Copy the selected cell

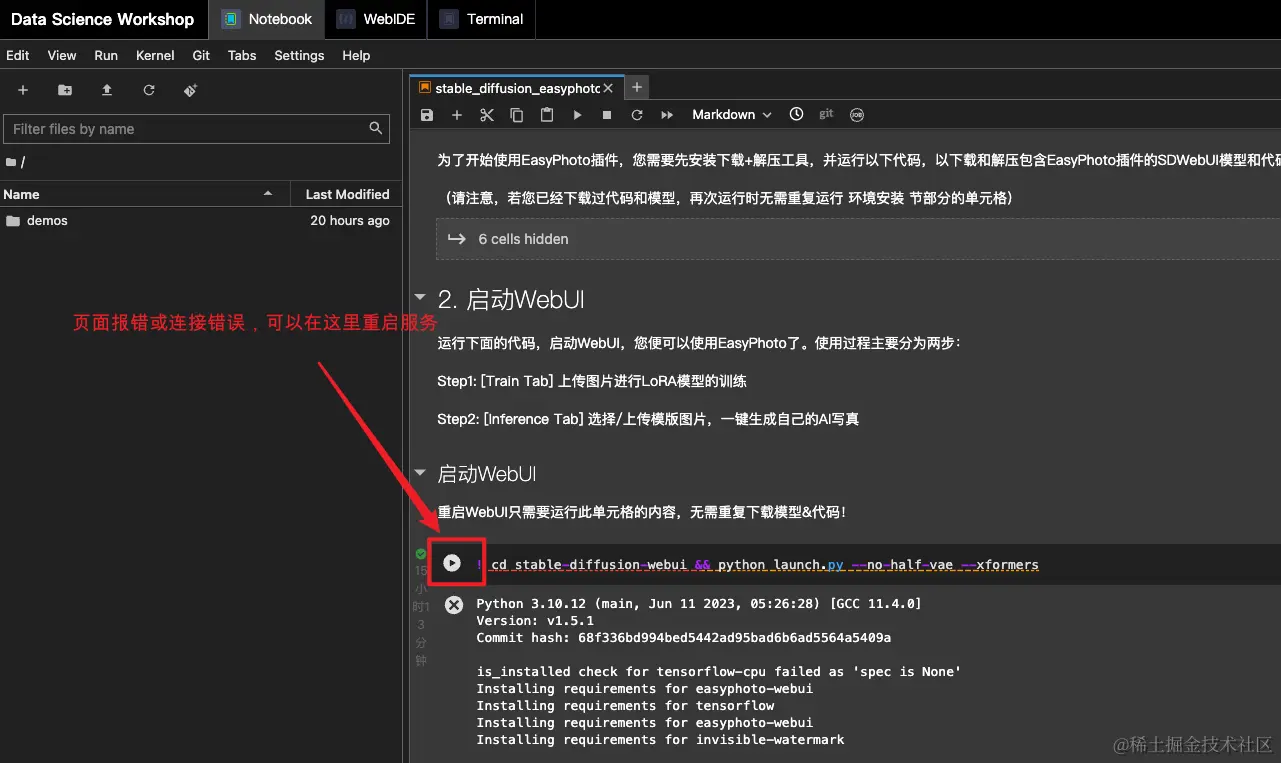pyautogui.click(x=517, y=115)
